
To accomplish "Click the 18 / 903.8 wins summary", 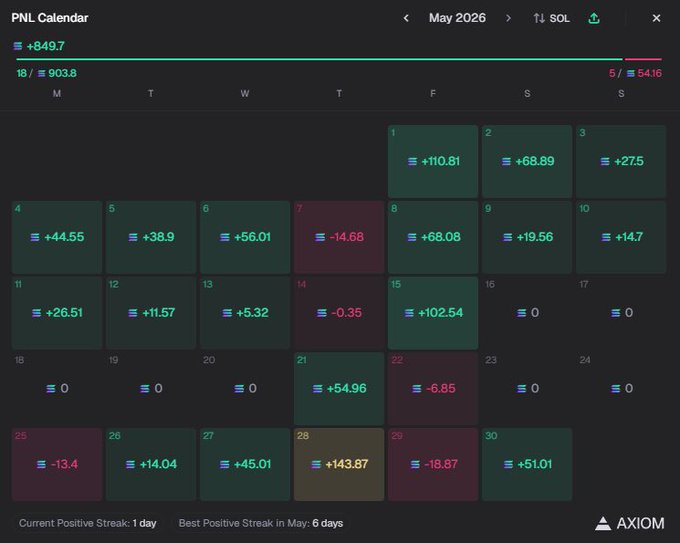I will [x=46, y=73].
